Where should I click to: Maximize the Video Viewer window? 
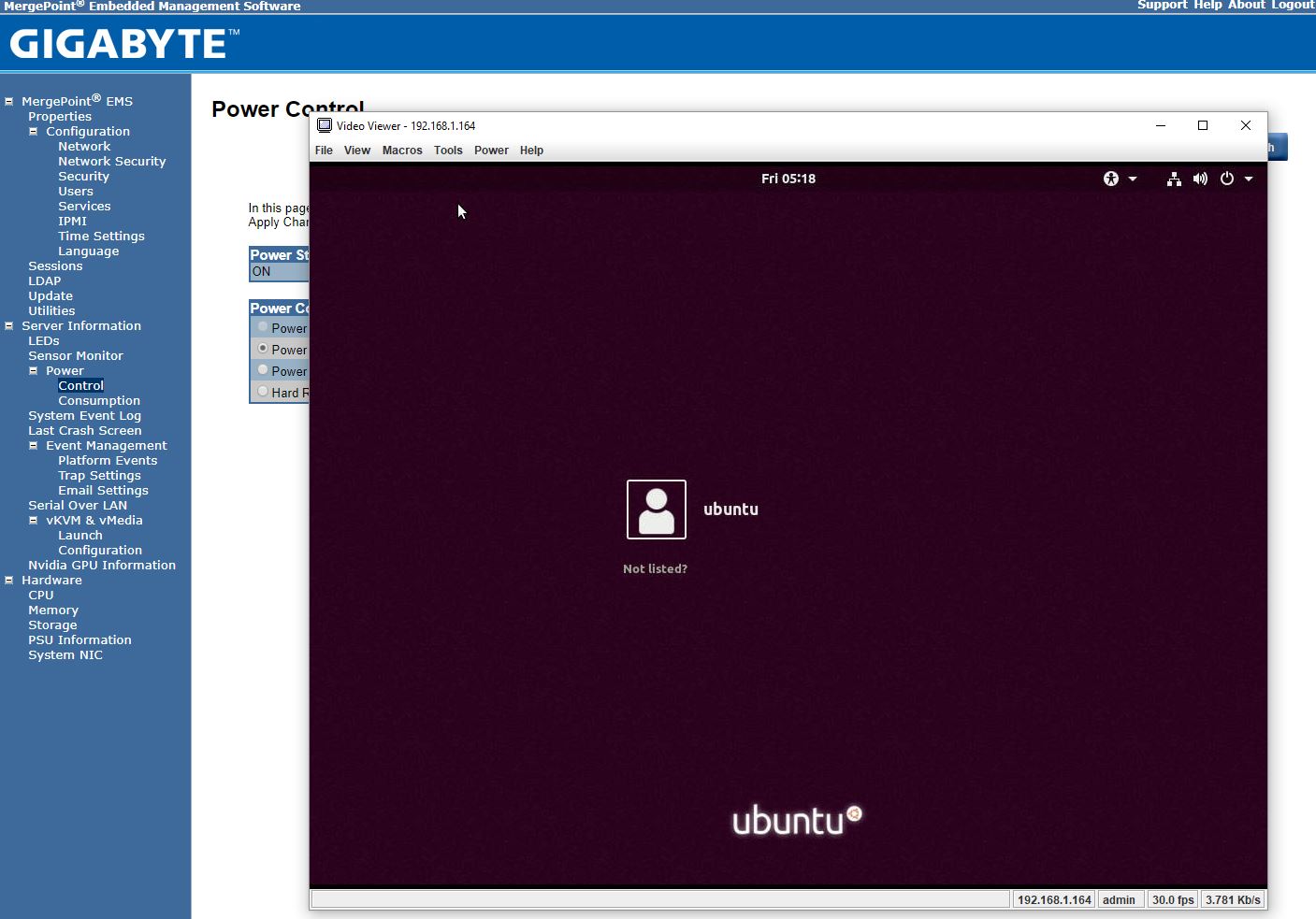pyautogui.click(x=1203, y=125)
